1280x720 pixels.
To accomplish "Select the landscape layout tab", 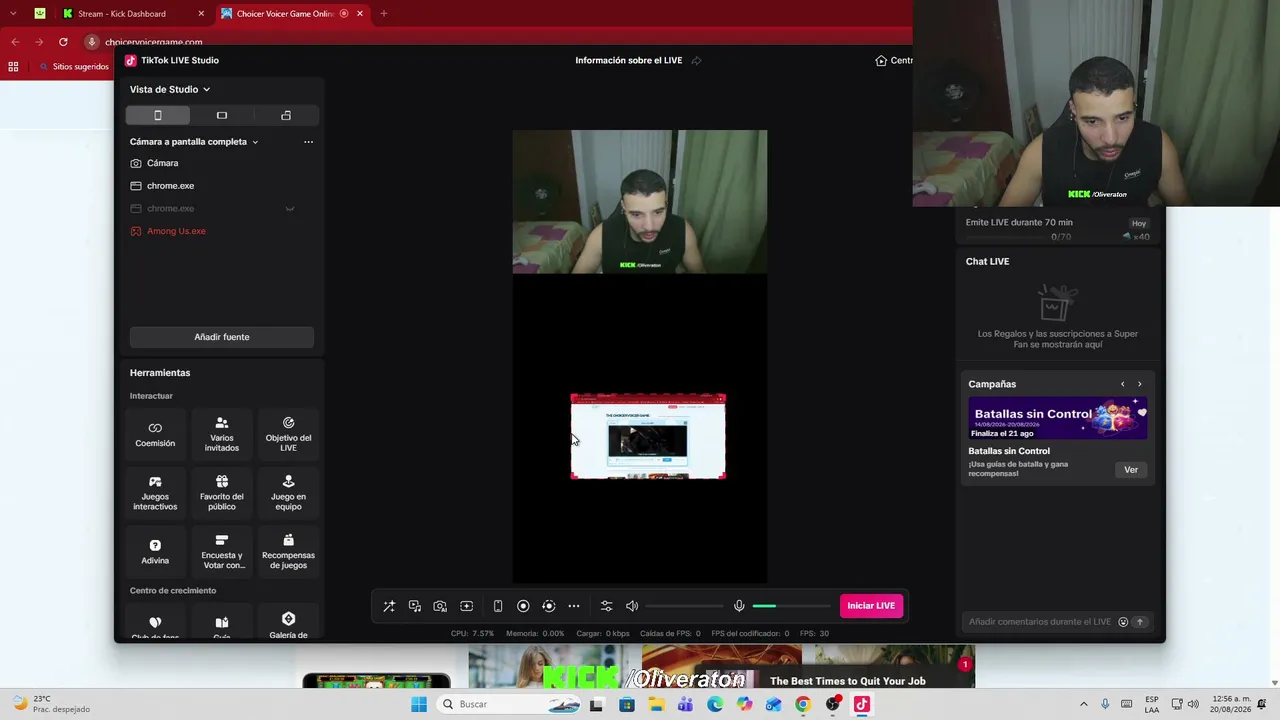I will click(222, 116).
